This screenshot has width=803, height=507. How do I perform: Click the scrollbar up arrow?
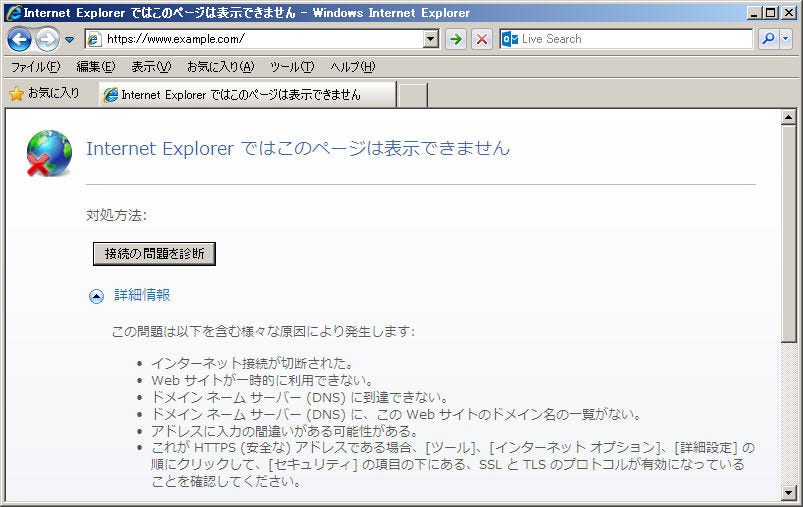(788, 117)
